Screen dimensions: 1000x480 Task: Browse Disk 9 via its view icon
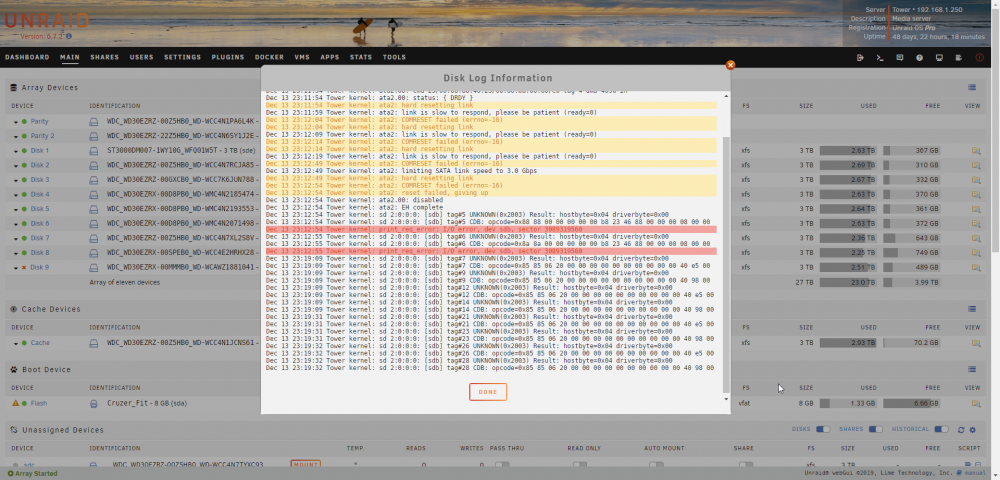(x=976, y=268)
